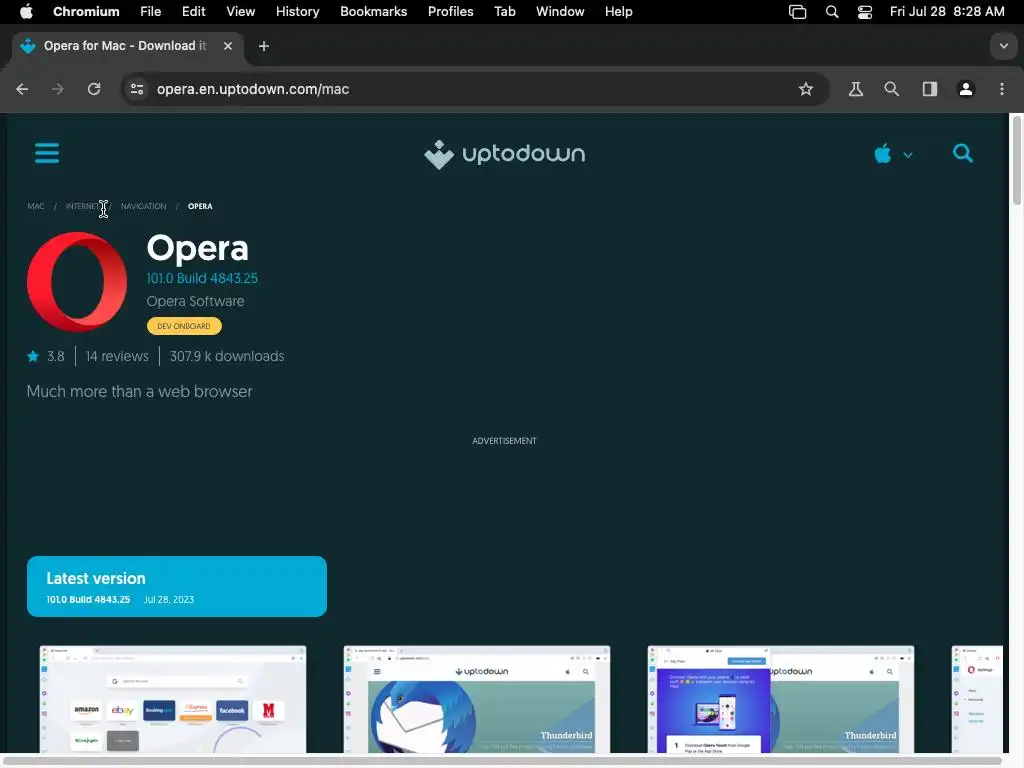The image size is (1024, 768).
Task: Click the Stage Manager menu bar icon
Action: (797, 12)
